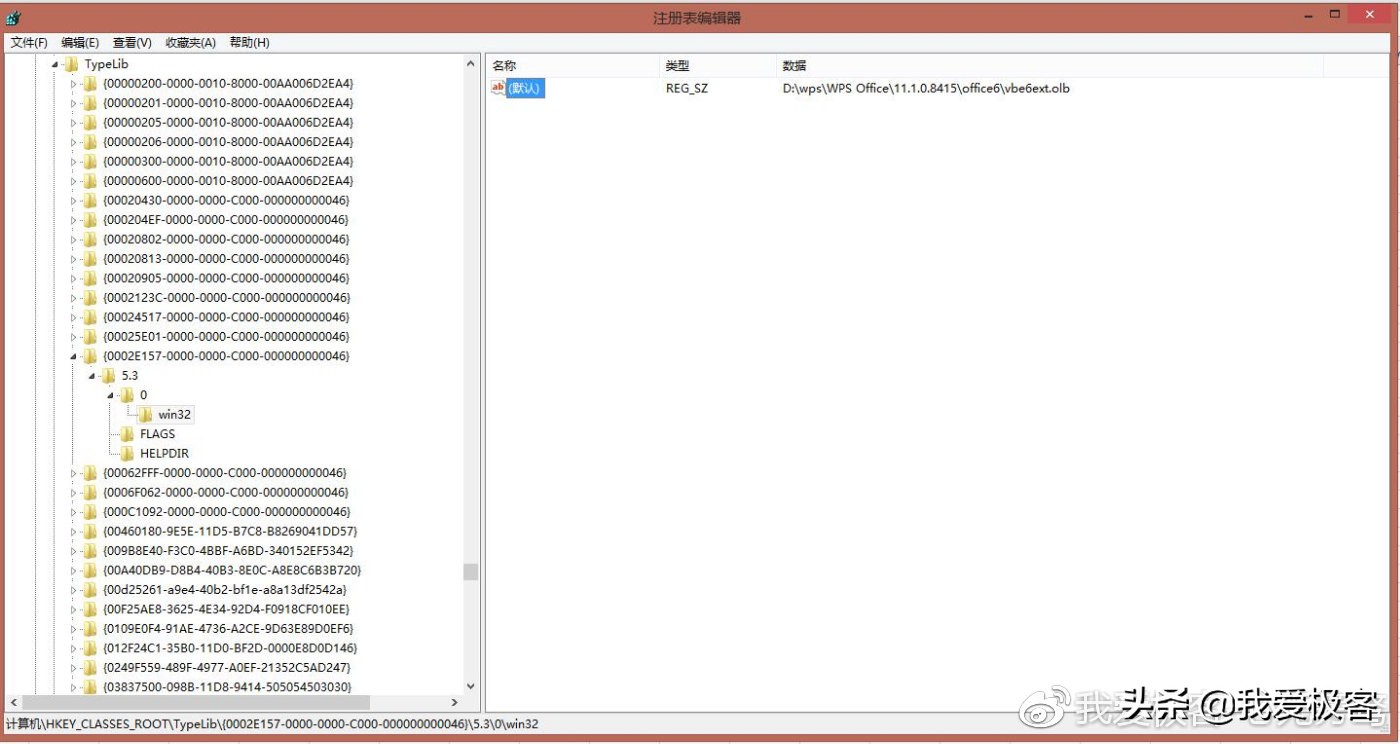Image resolution: width=1400 pixels, height=744 pixels.
Task: Select key {0002123C-0000-0000-C000-000000000046}
Action: 226,298
